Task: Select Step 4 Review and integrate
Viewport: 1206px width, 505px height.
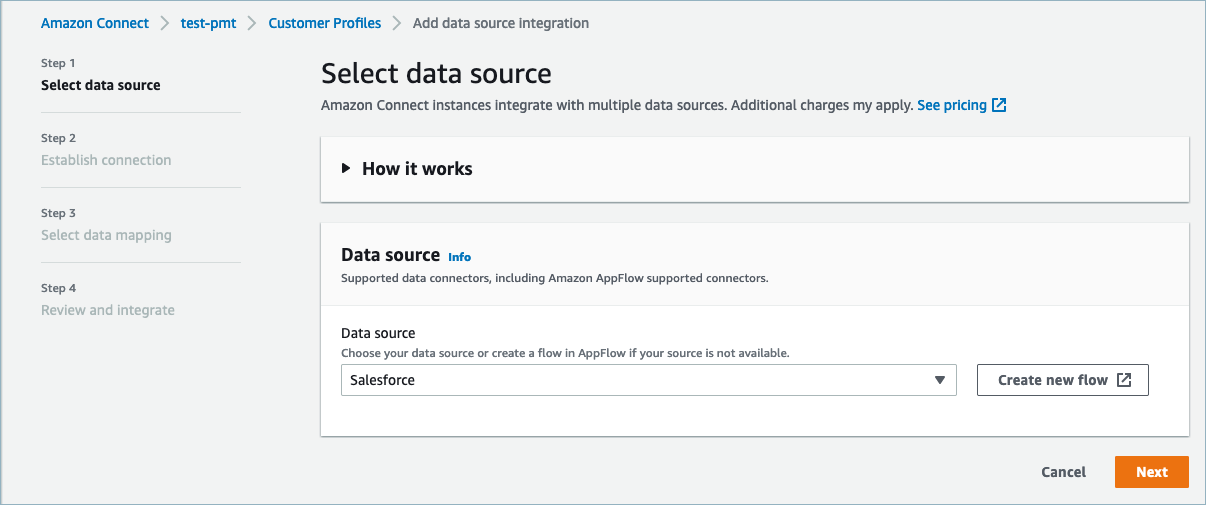Action: (108, 310)
